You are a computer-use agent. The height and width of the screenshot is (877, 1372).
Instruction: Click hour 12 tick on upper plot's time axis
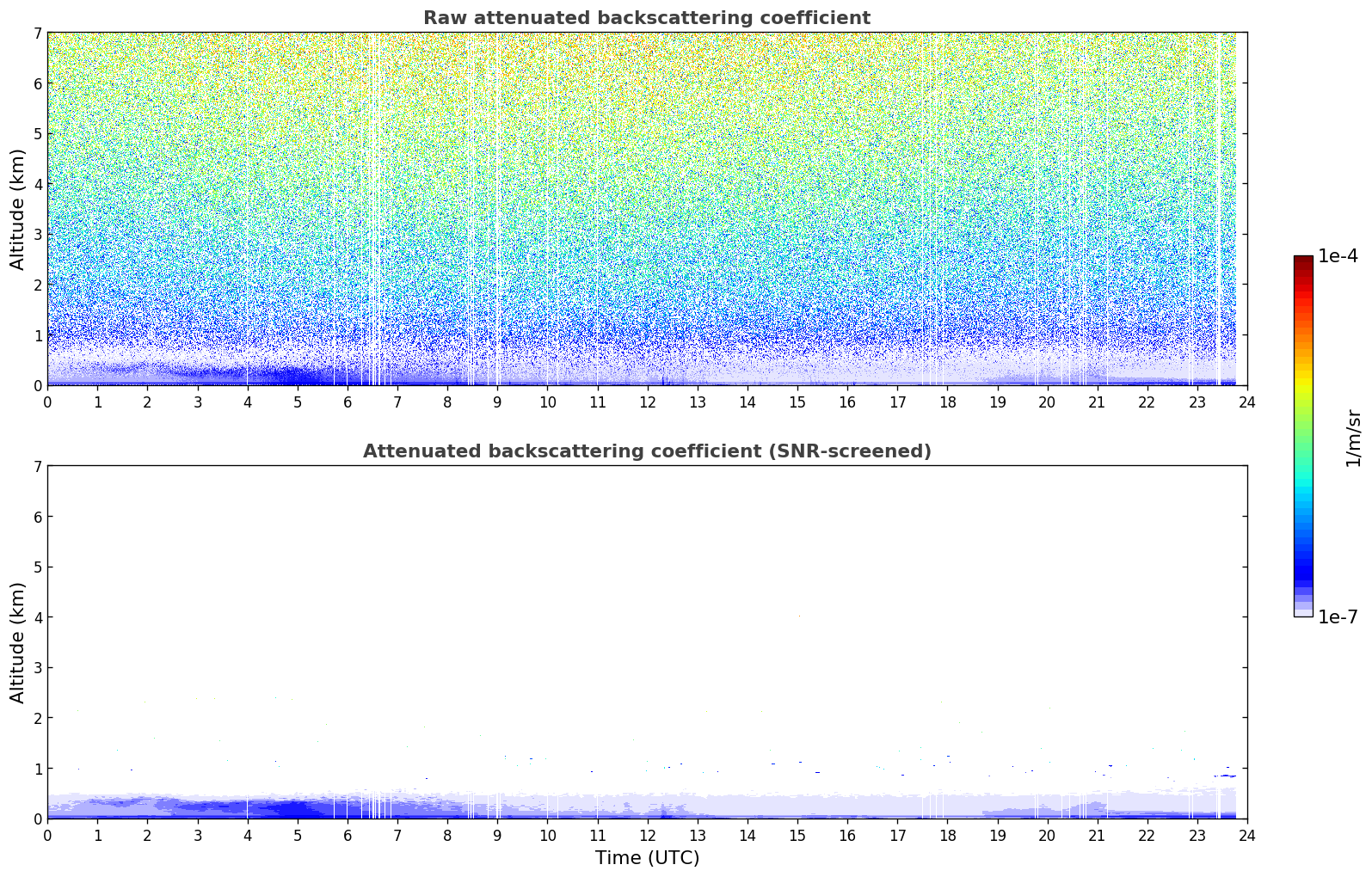[x=647, y=402]
